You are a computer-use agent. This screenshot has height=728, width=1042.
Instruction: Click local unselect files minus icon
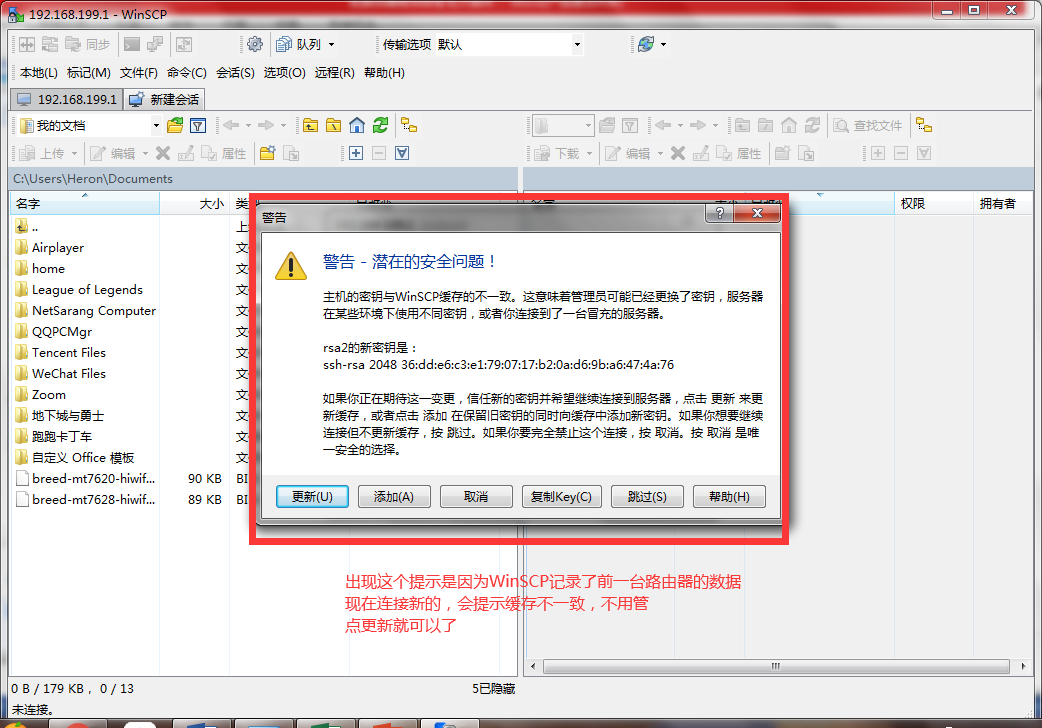point(379,154)
